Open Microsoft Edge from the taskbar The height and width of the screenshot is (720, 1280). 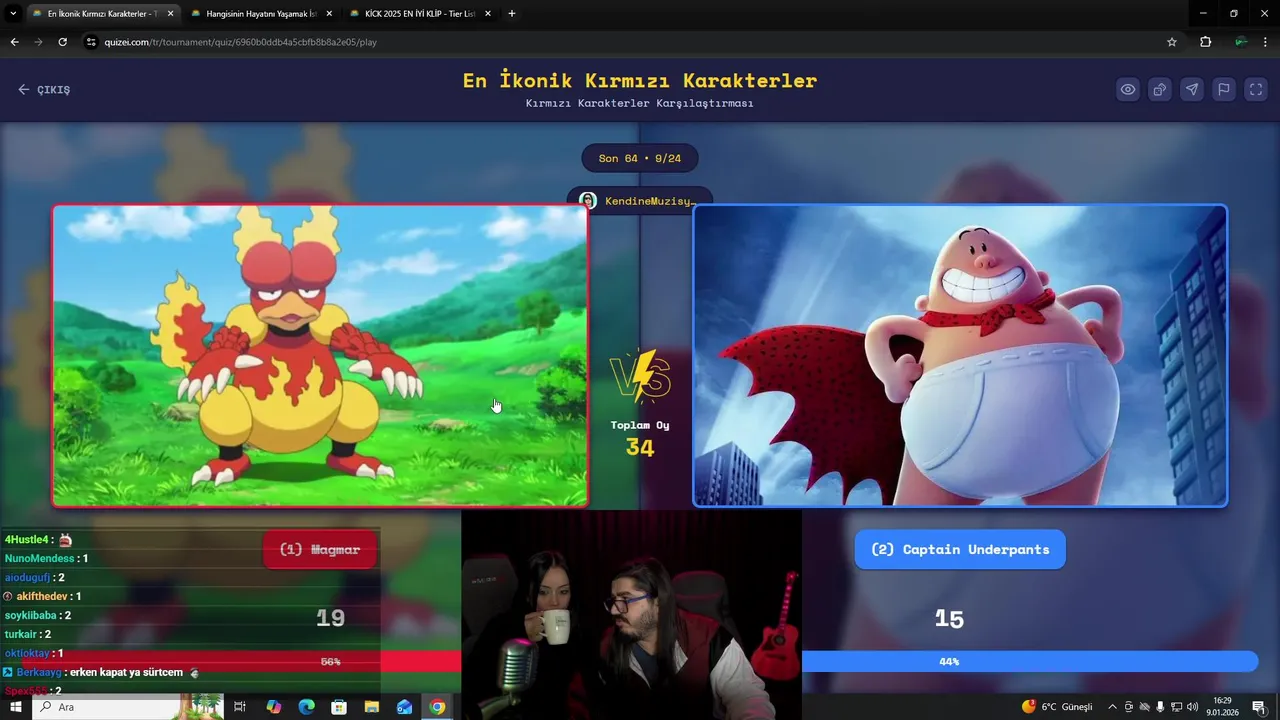pyautogui.click(x=306, y=707)
